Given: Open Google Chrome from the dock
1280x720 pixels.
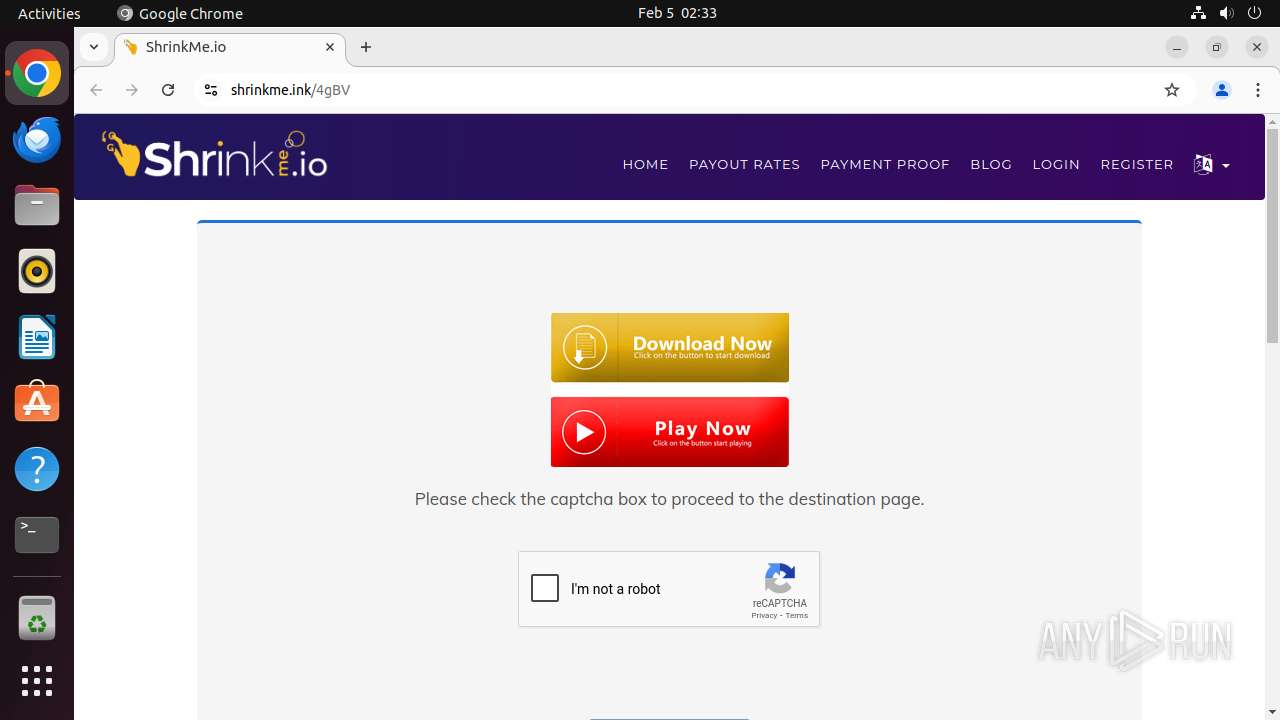Looking at the screenshot, I should 37,74.
